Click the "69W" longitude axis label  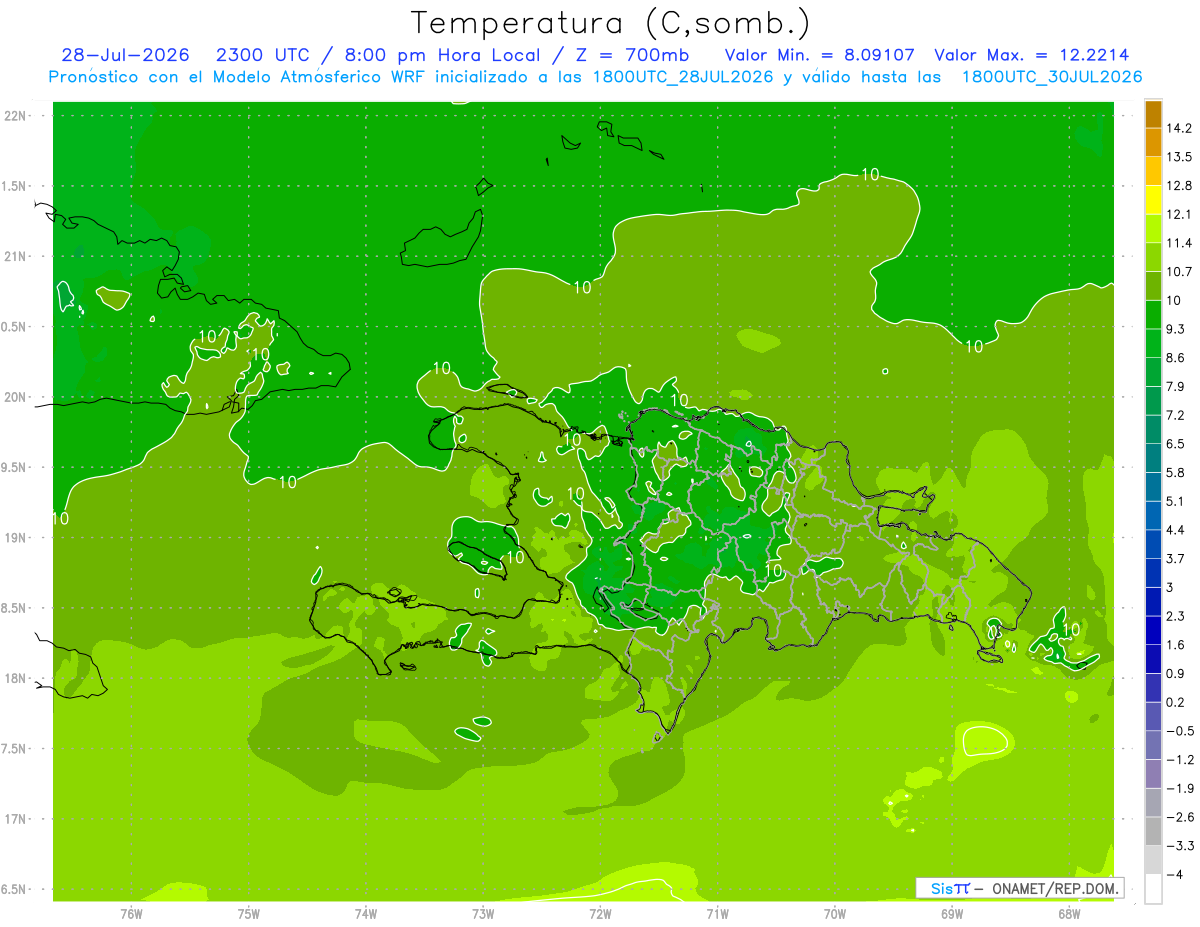tap(951, 913)
